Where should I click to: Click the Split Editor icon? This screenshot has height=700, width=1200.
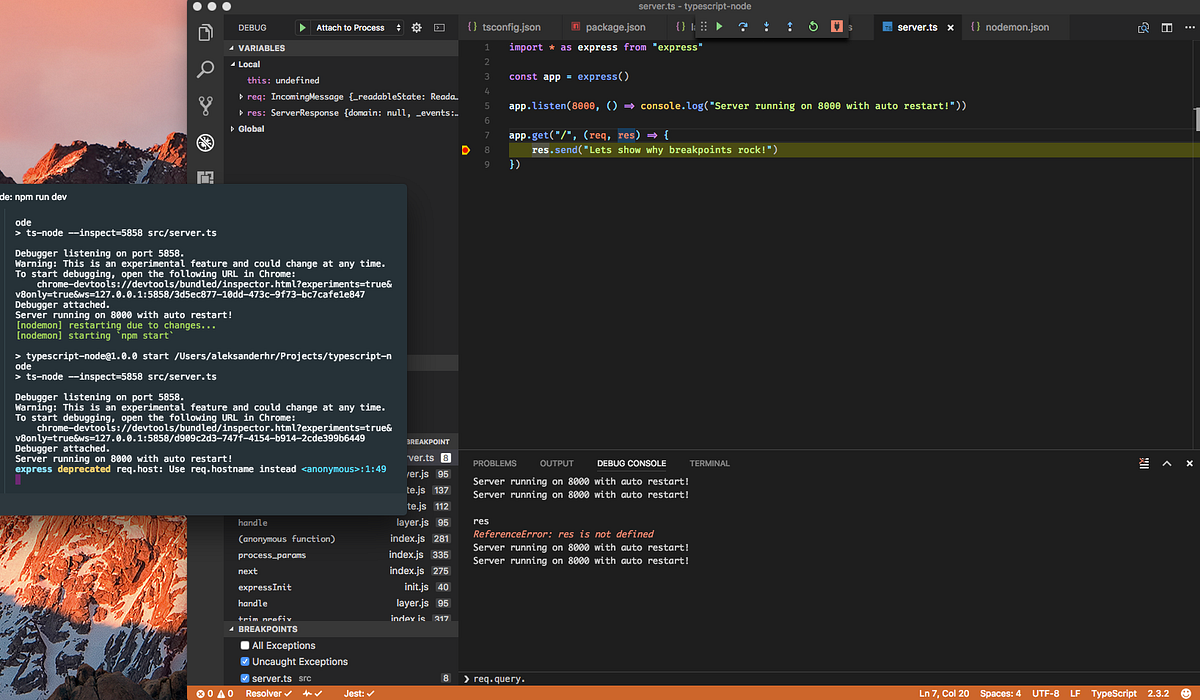point(1166,27)
